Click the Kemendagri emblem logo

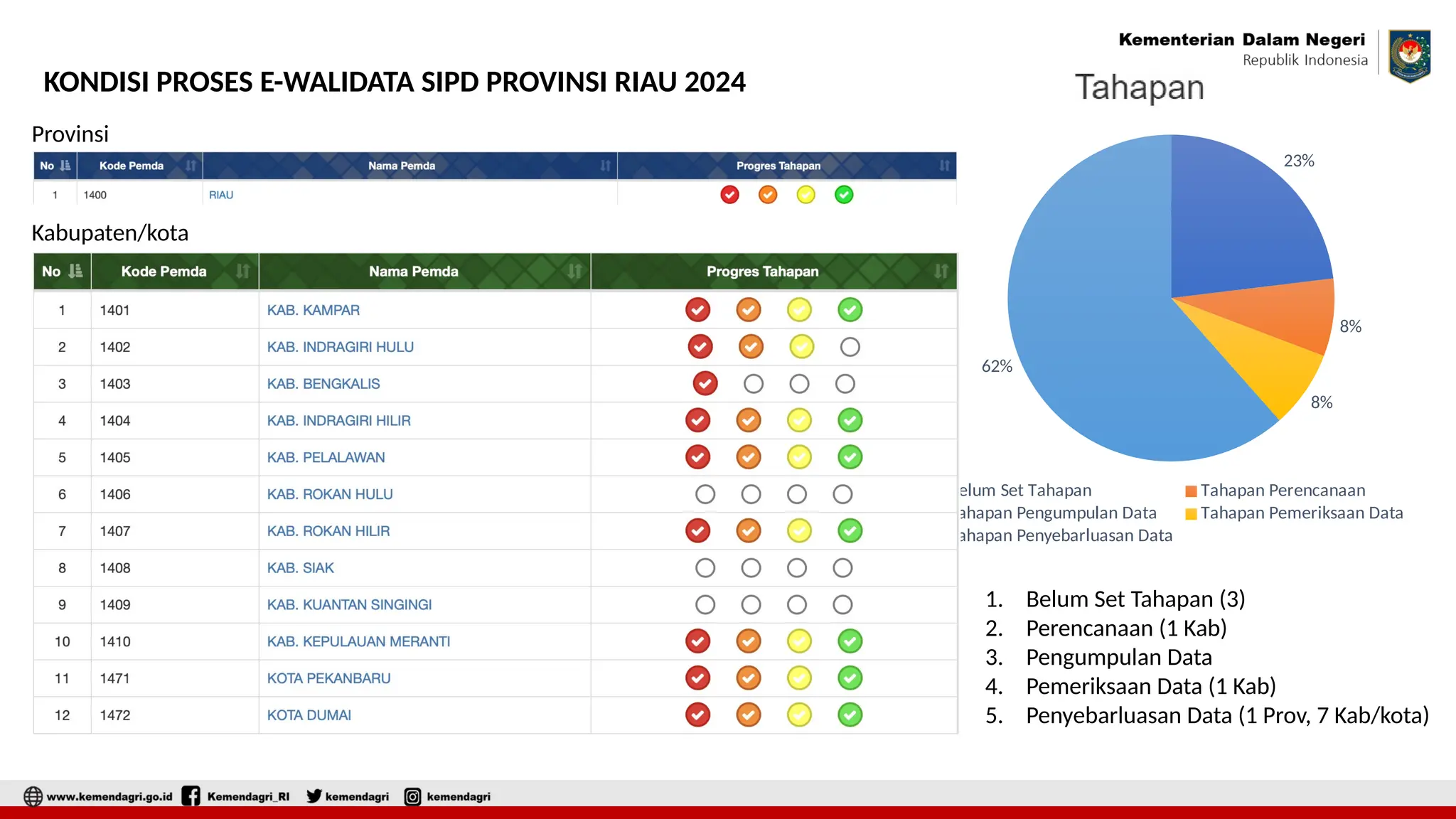tap(1409, 55)
